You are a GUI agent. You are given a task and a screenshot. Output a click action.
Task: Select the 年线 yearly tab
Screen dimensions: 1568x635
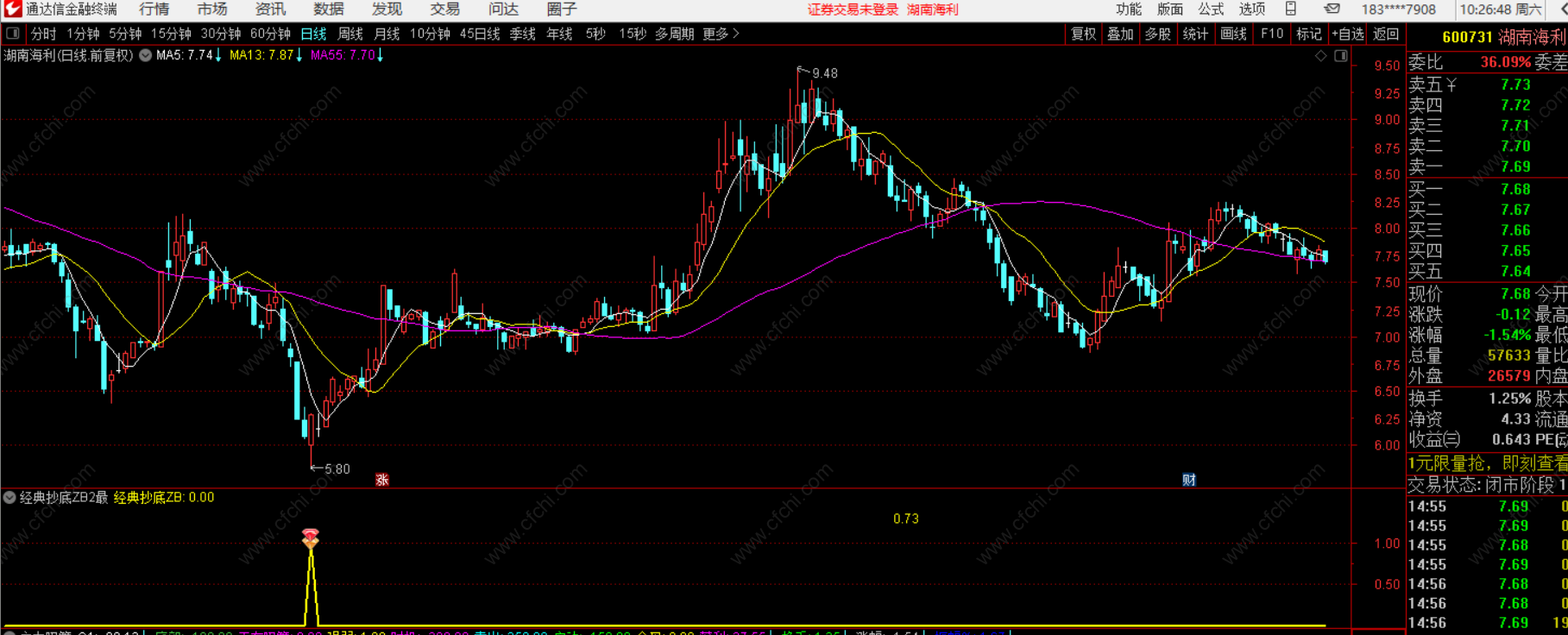[559, 34]
